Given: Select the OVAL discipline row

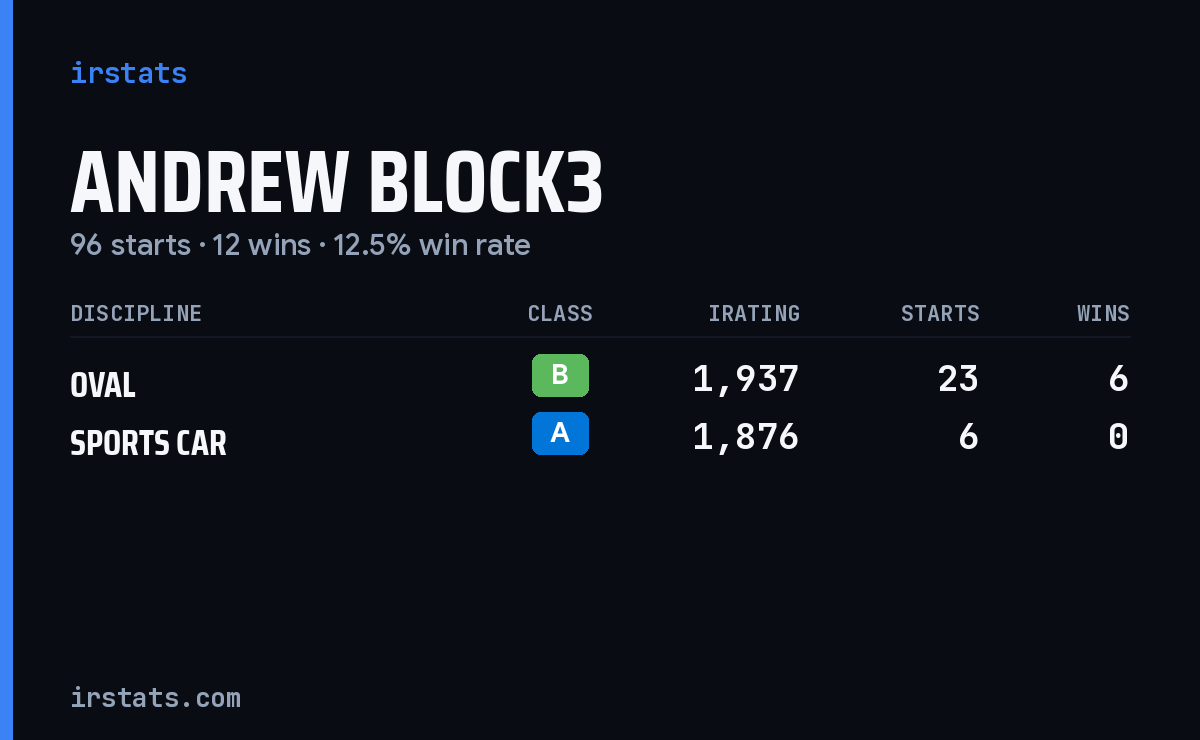Looking at the screenshot, I should point(600,380).
